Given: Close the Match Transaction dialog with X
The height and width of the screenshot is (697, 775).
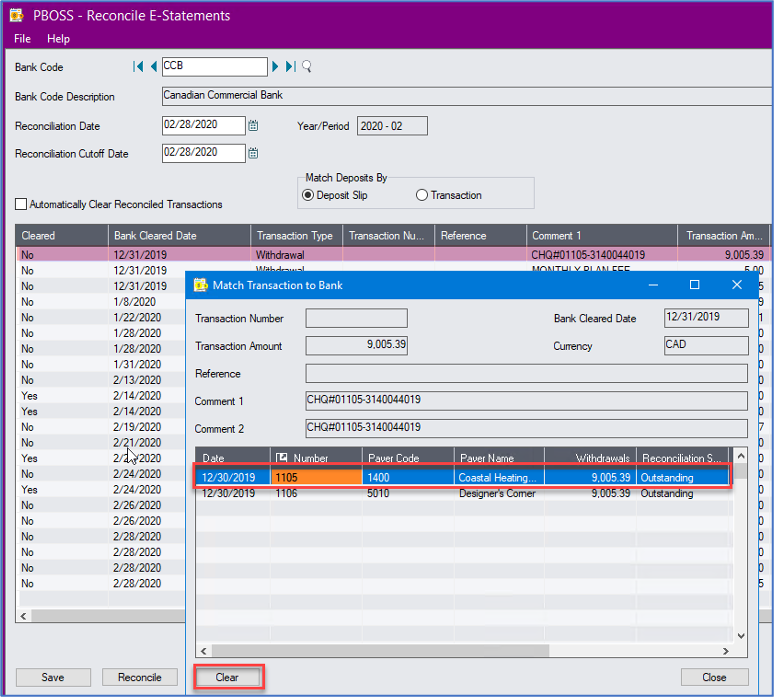Looking at the screenshot, I should (737, 285).
